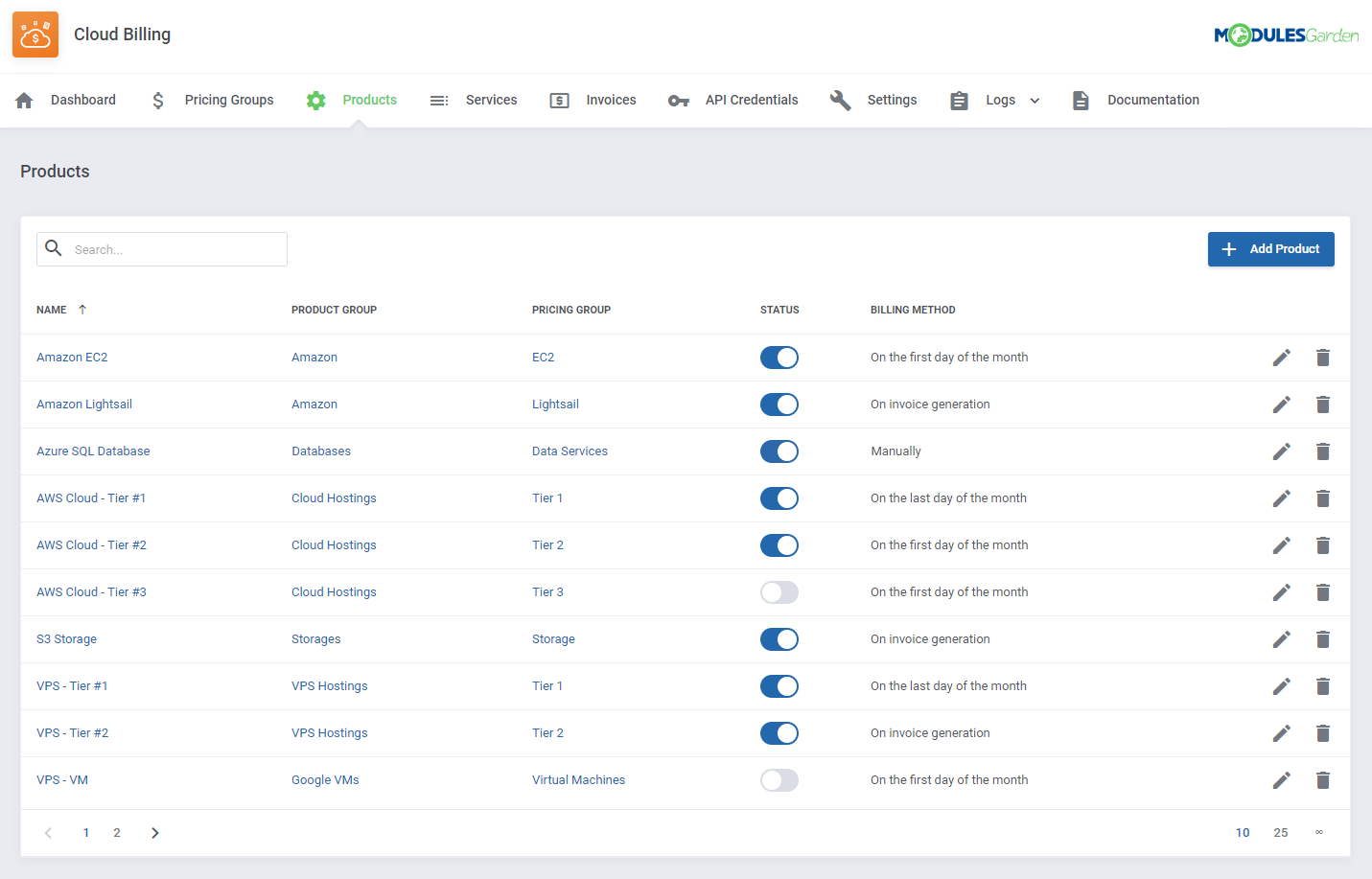1372x879 pixels.
Task: Show all entries with infinity option
Action: click(x=1319, y=832)
